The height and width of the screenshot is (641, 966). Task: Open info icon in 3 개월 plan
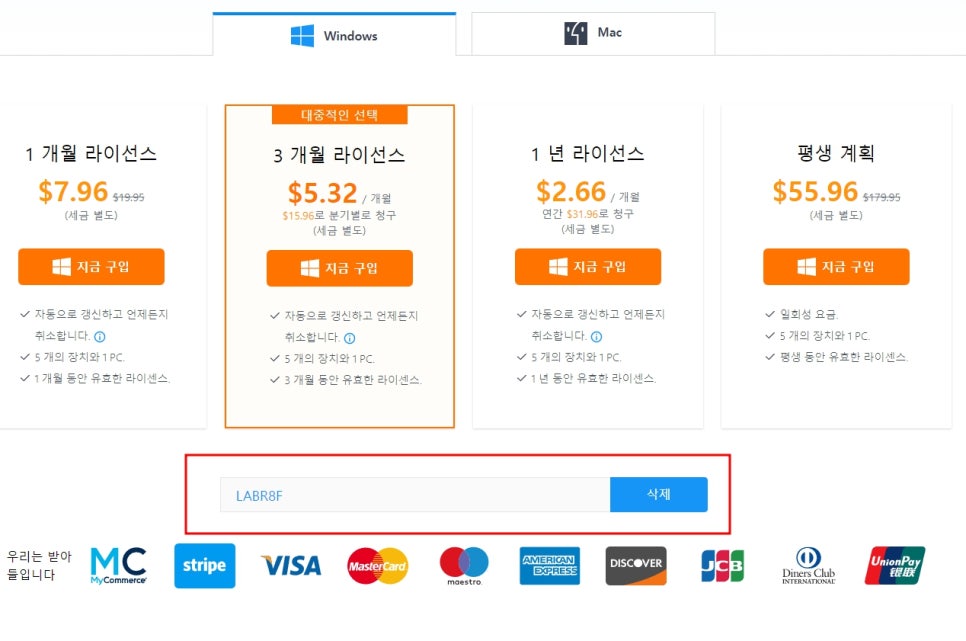pos(349,338)
